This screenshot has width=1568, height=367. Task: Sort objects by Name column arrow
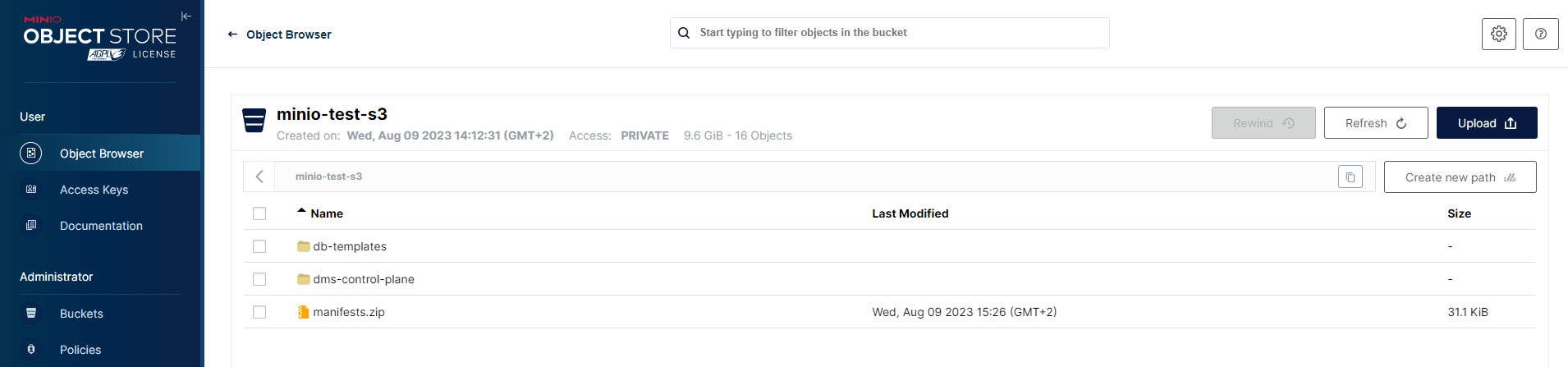click(x=301, y=212)
